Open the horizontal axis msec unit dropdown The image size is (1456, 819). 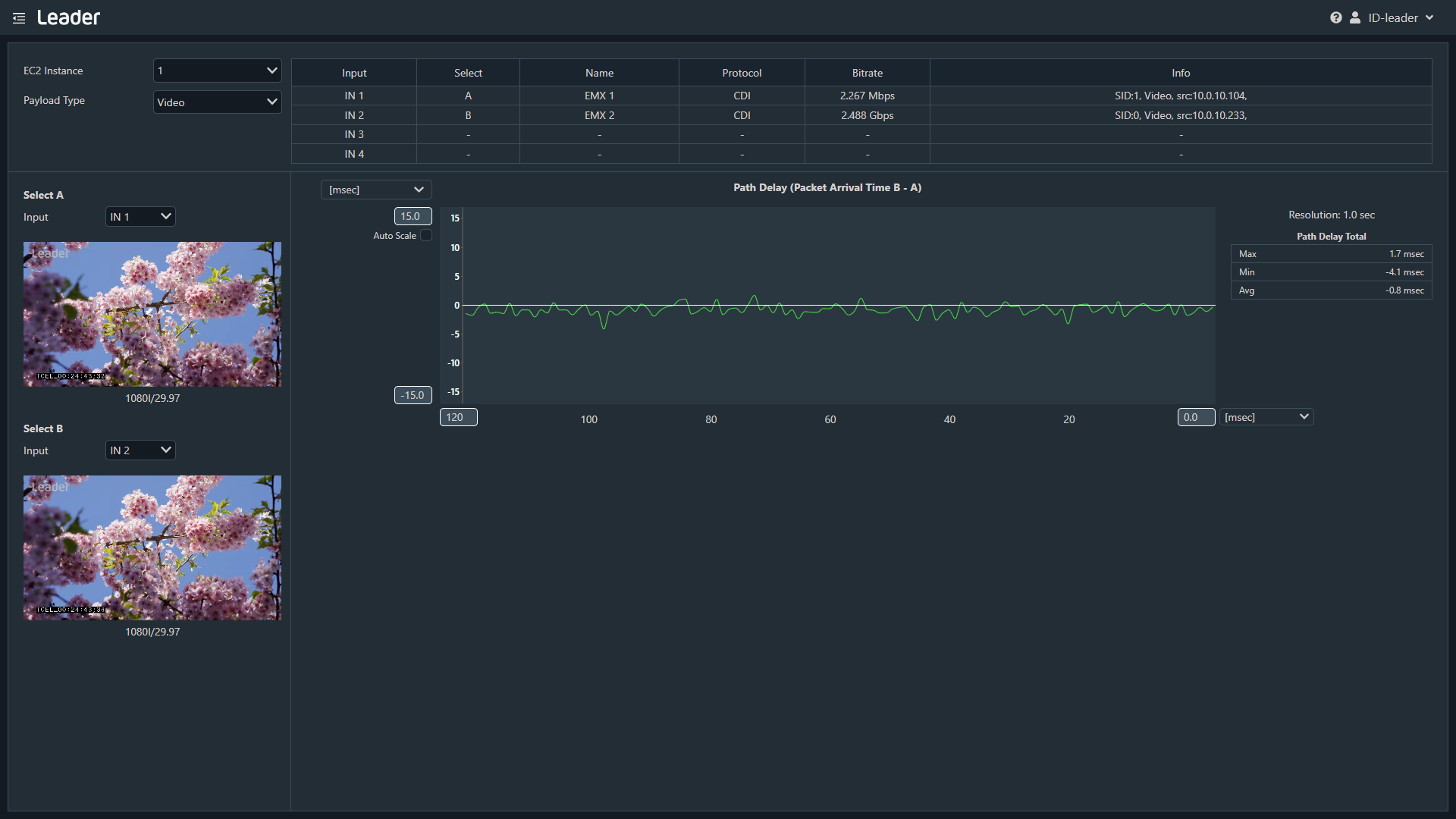pyautogui.click(x=1266, y=417)
